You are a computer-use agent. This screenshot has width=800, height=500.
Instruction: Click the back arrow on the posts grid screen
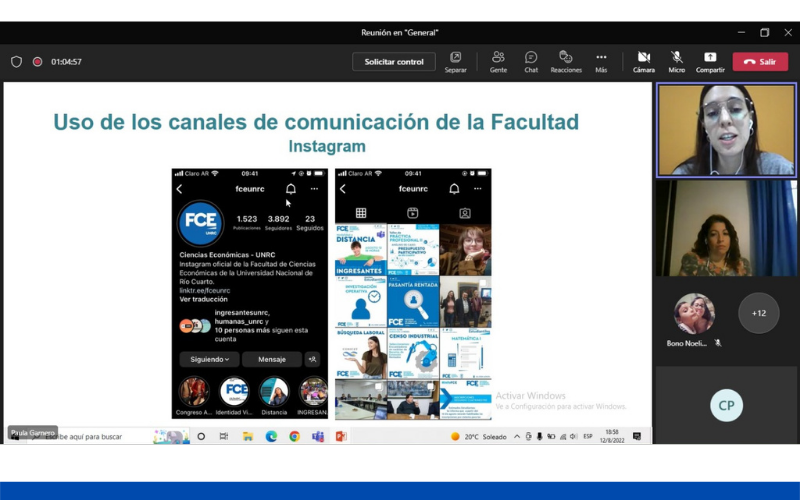(343, 189)
